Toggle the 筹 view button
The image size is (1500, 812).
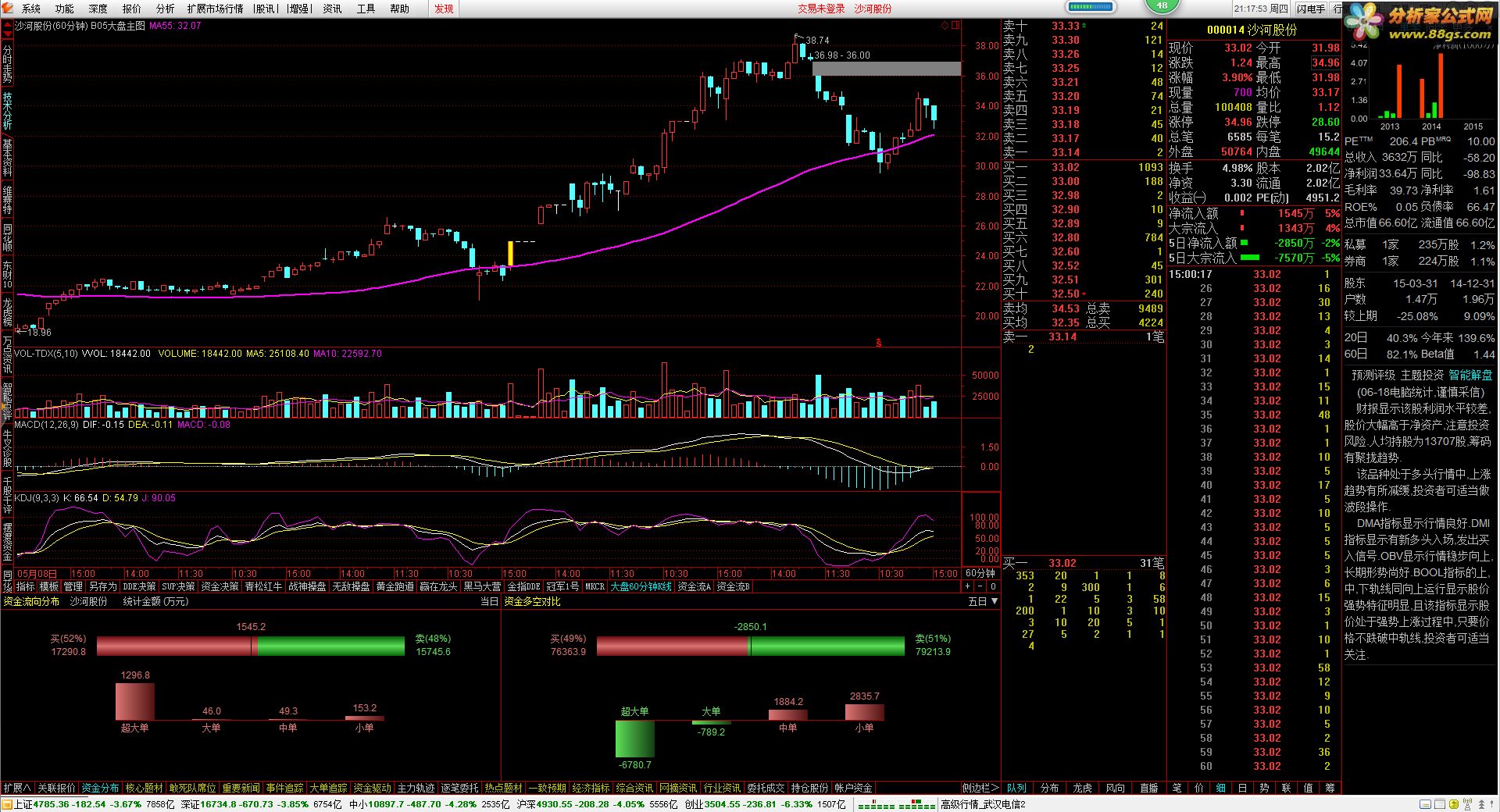point(1330,788)
